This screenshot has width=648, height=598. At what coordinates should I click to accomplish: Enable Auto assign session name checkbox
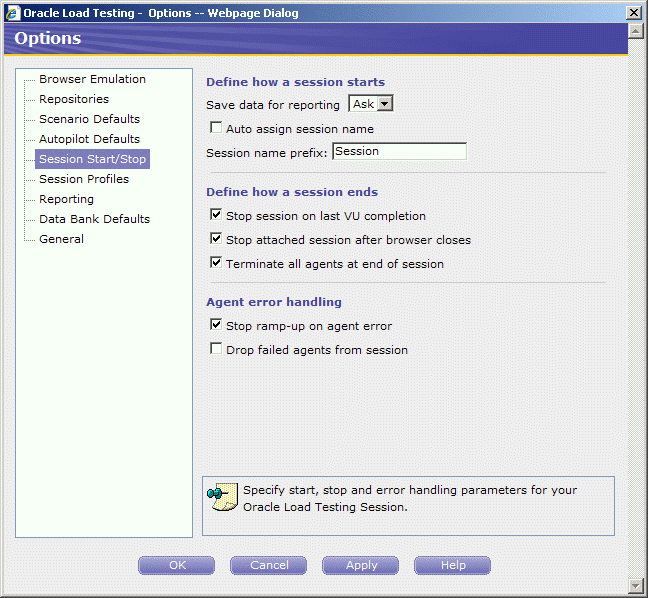(x=216, y=127)
